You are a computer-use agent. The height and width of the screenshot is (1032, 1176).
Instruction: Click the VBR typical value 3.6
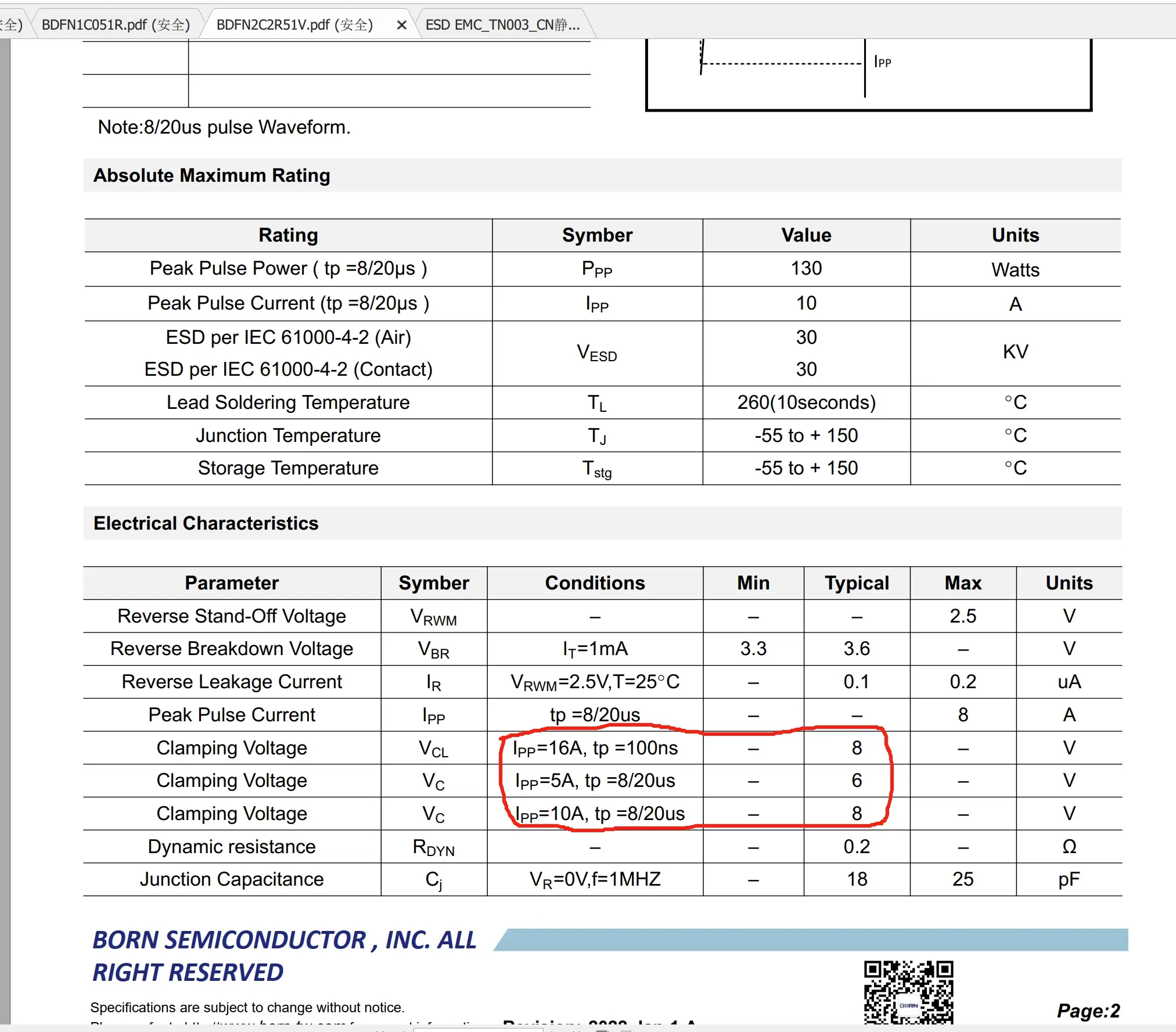[x=857, y=649]
